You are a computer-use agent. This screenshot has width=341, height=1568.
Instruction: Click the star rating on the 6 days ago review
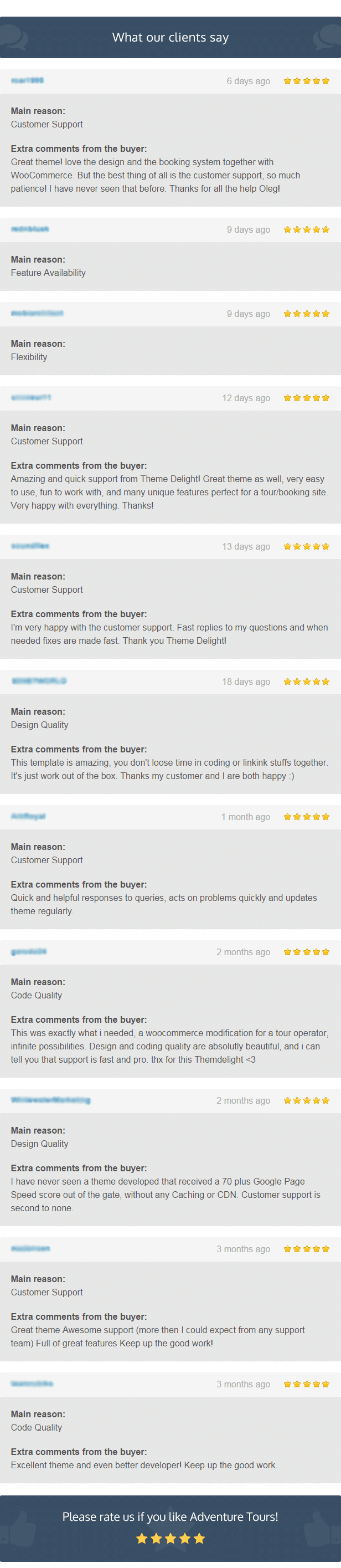pyautogui.click(x=306, y=81)
